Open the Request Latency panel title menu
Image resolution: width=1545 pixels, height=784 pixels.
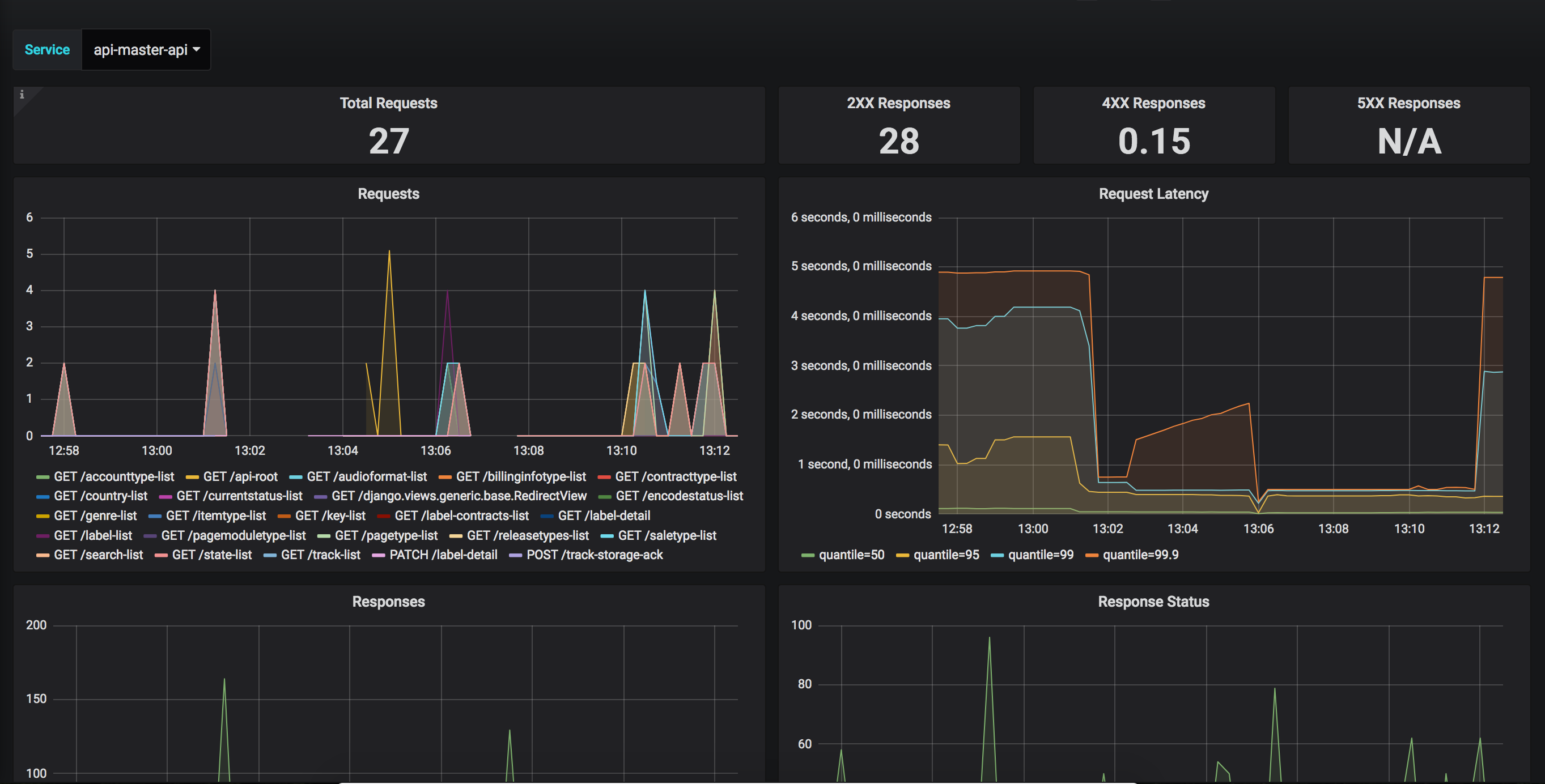click(x=1153, y=194)
